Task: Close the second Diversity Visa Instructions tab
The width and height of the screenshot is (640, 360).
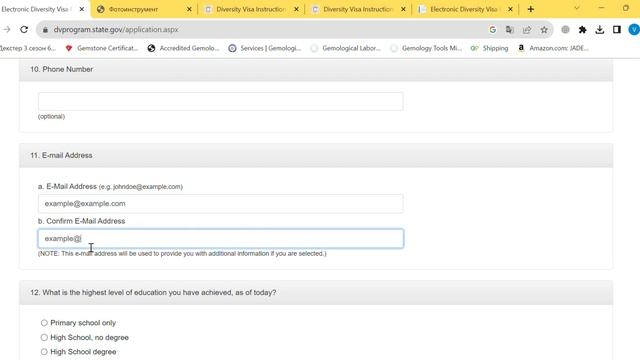Action: (x=403, y=9)
